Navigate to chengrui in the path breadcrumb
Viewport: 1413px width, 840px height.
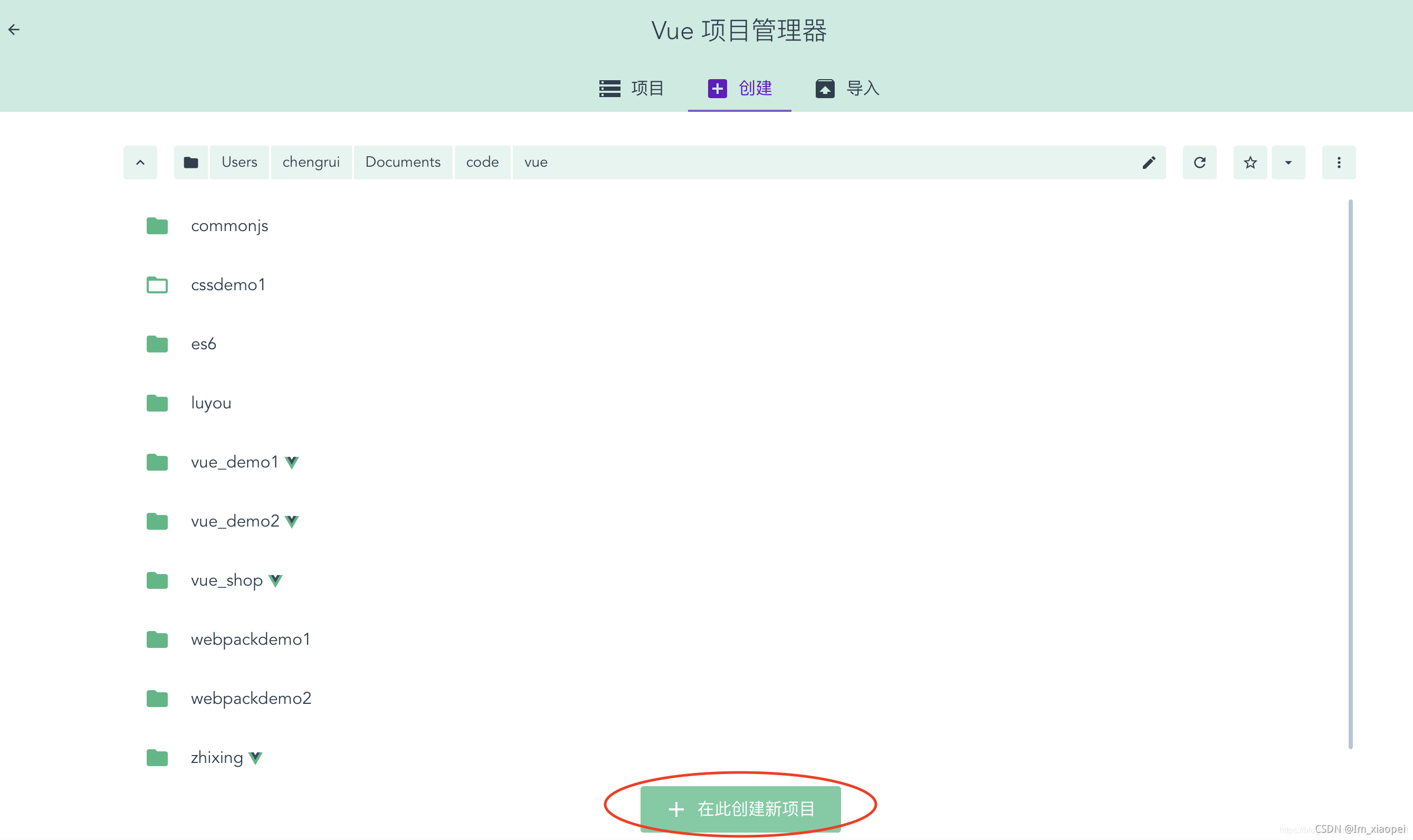[311, 163]
